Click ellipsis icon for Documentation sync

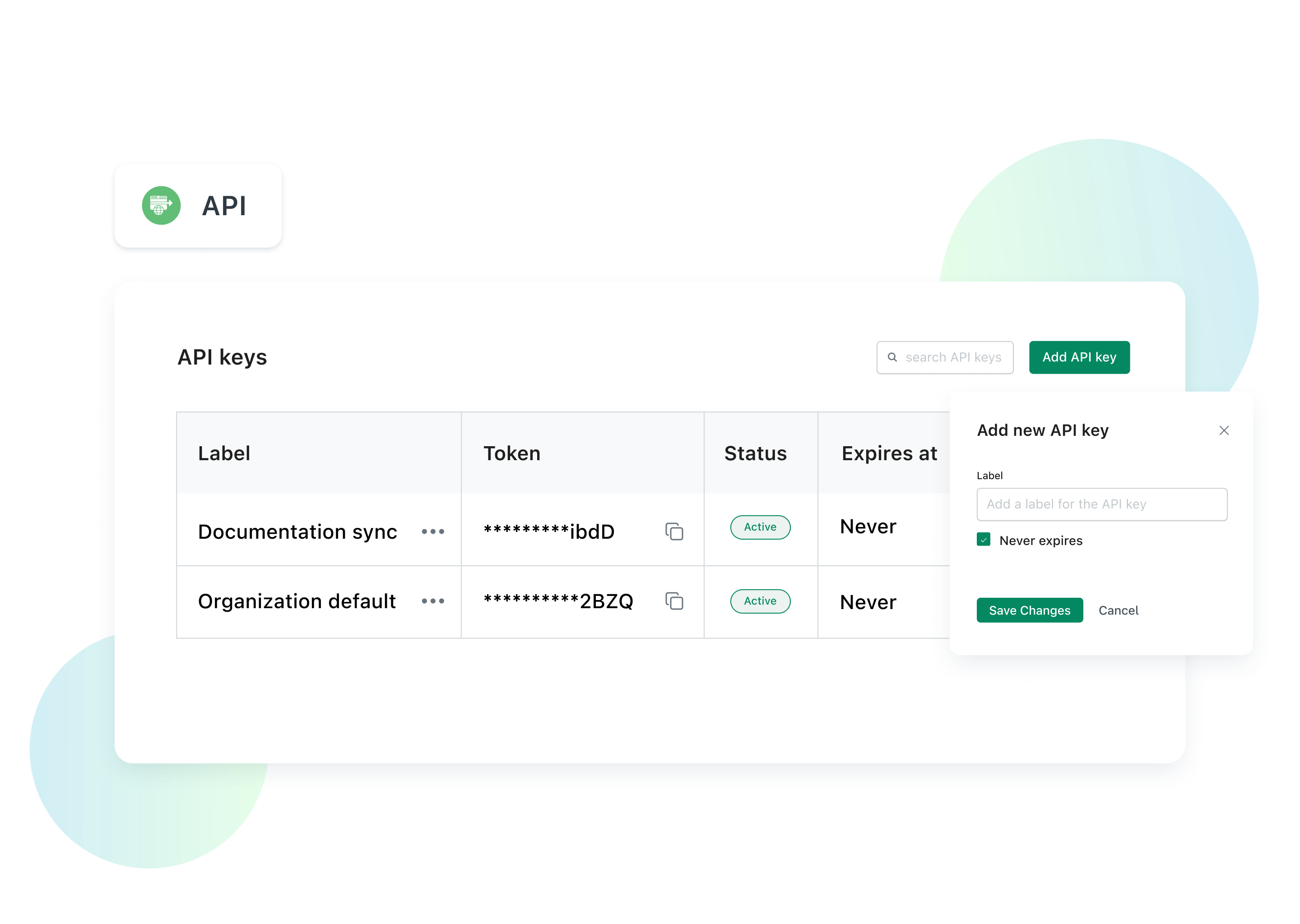433,531
